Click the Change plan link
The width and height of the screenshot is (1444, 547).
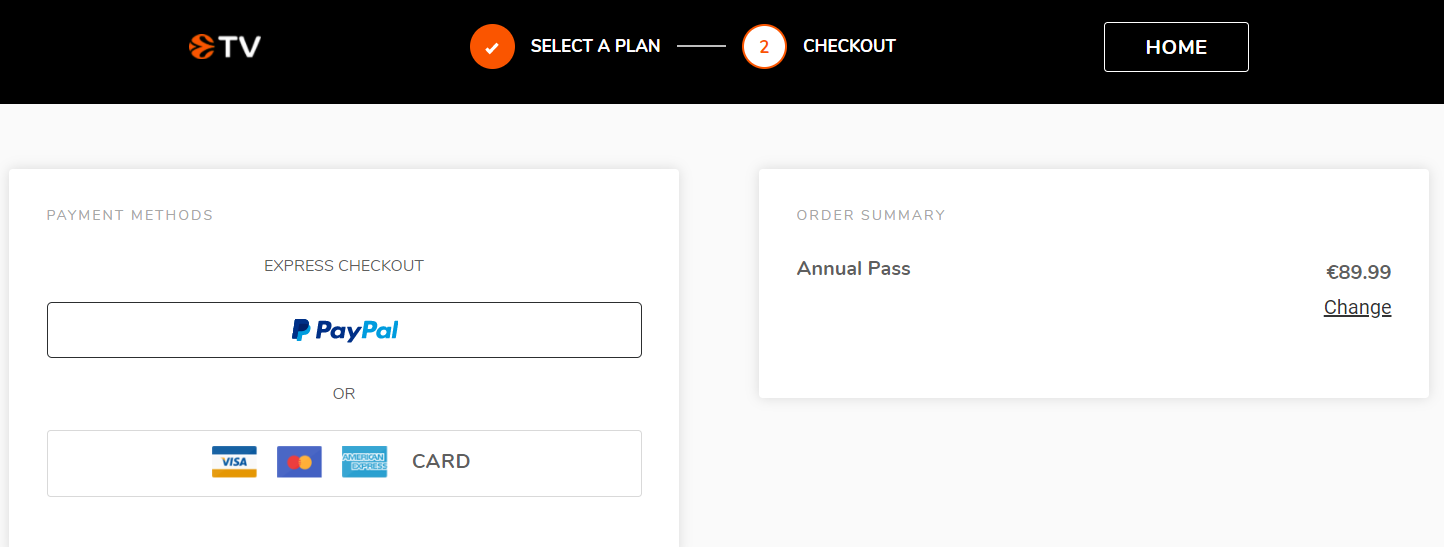click(1357, 307)
